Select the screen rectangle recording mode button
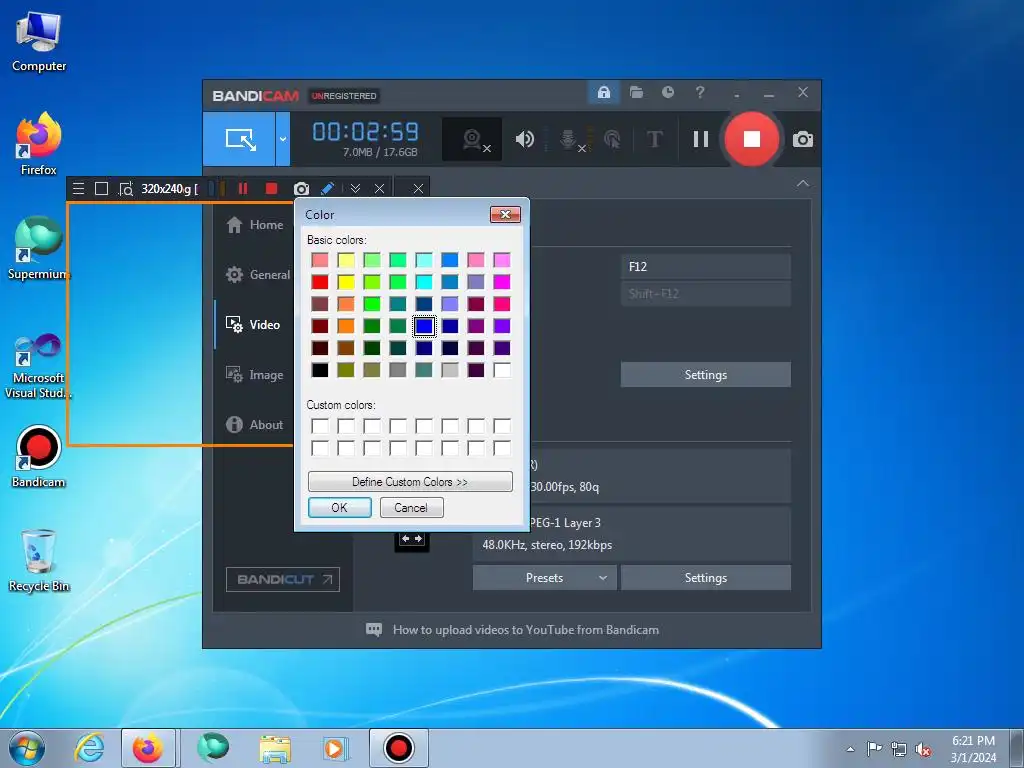1024x768 pixels. 240,138
